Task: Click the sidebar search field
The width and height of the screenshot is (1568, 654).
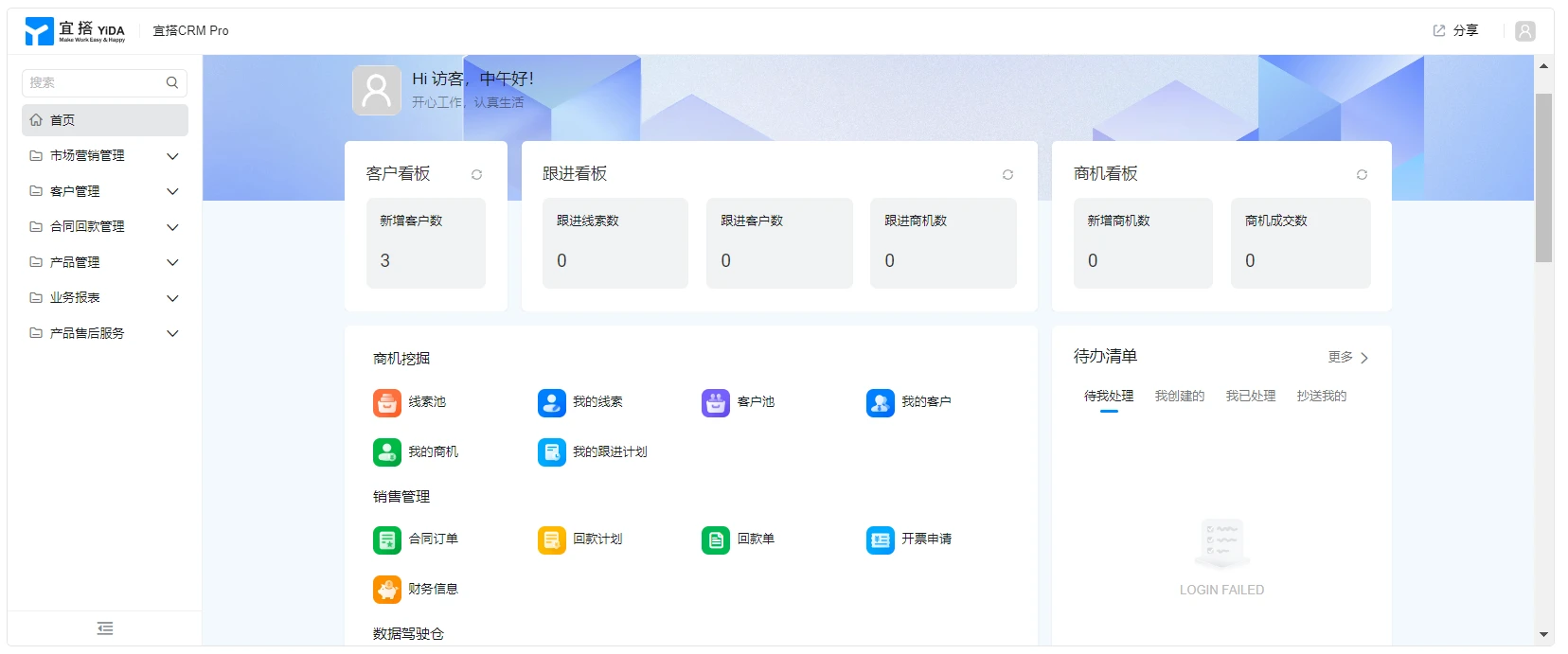Action: point(104,83)
